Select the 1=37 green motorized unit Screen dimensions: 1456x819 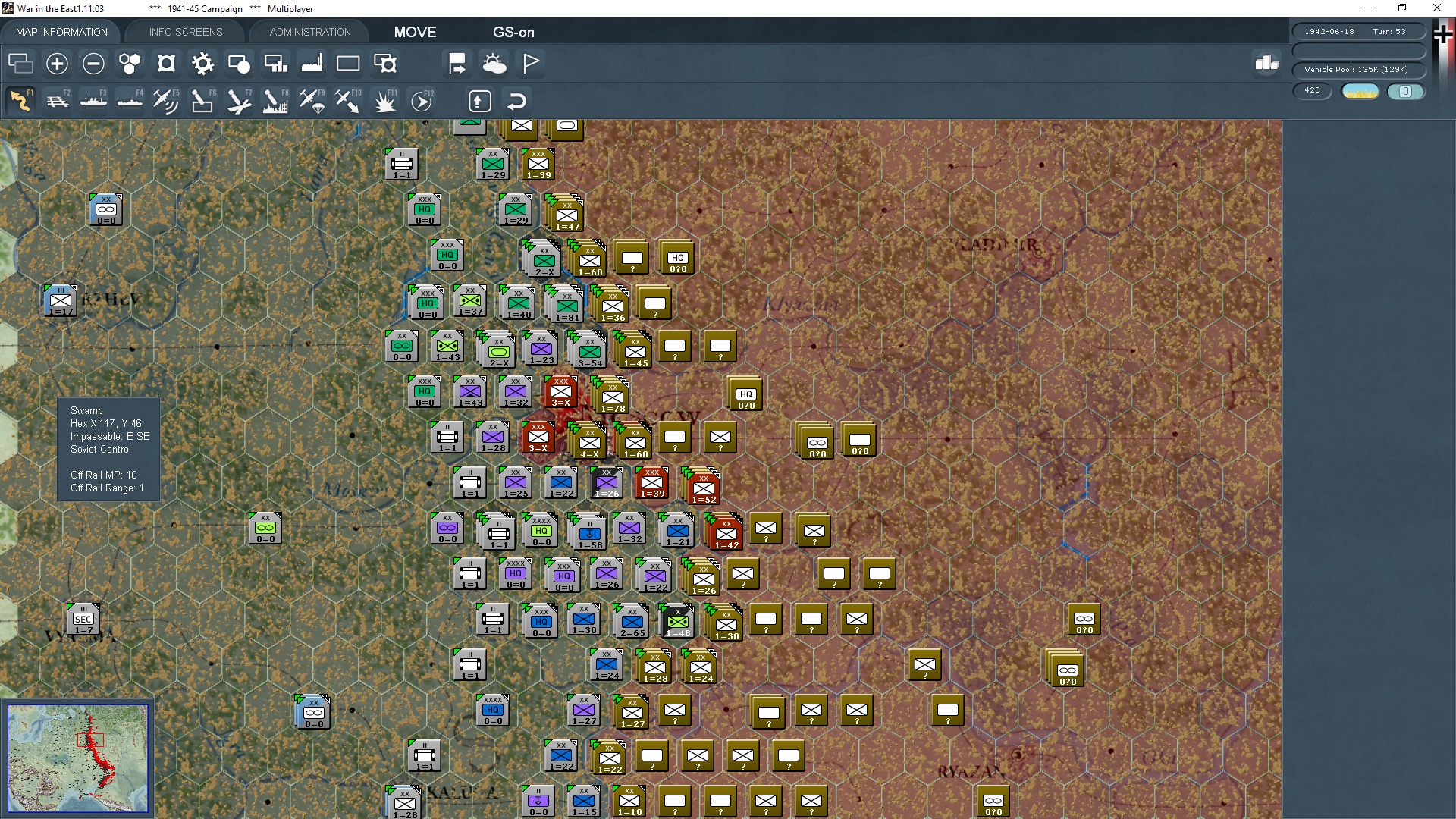[470, 301]
